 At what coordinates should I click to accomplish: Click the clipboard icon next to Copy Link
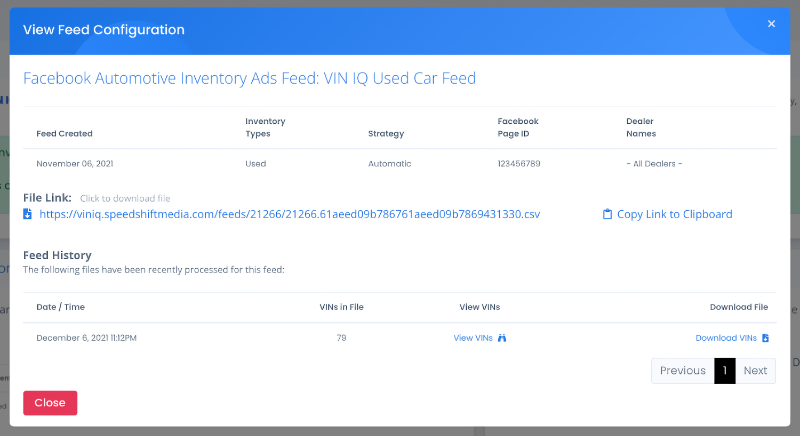[x=607, y=214]
